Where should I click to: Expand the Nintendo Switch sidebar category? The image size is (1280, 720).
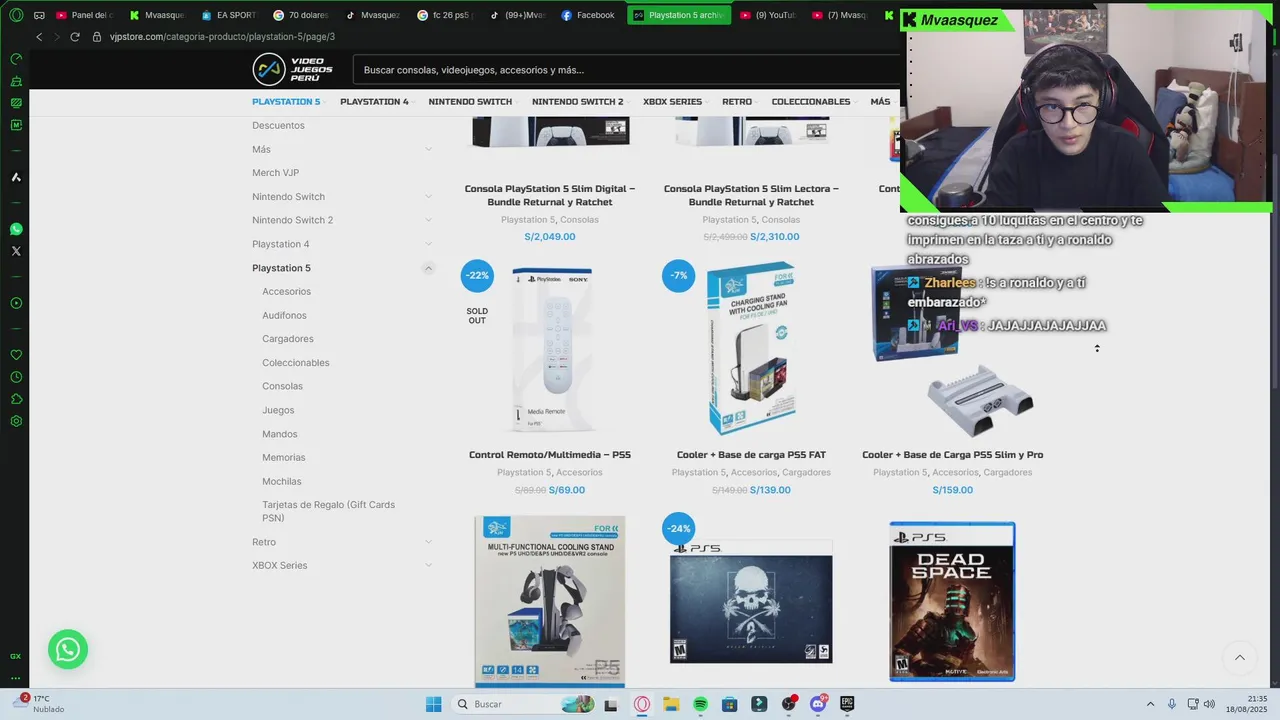(x=428, y=197)
